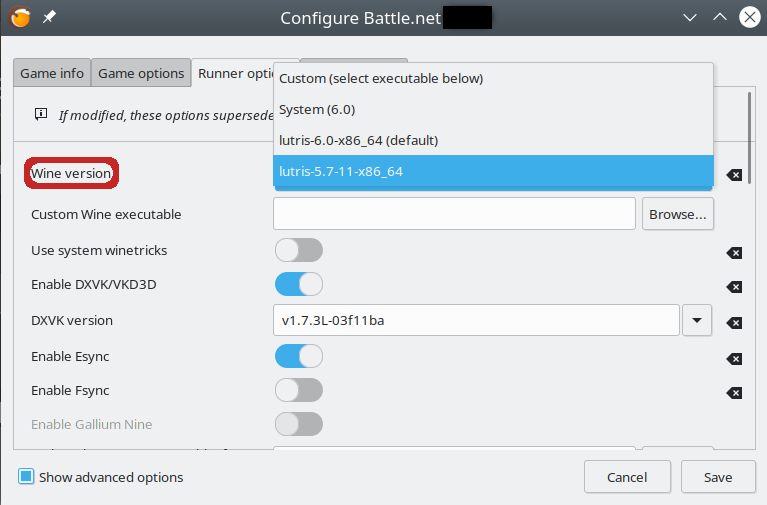Reset the DXVK version option
This screenshot has width=767, height=505.
(x=734, y=322)
